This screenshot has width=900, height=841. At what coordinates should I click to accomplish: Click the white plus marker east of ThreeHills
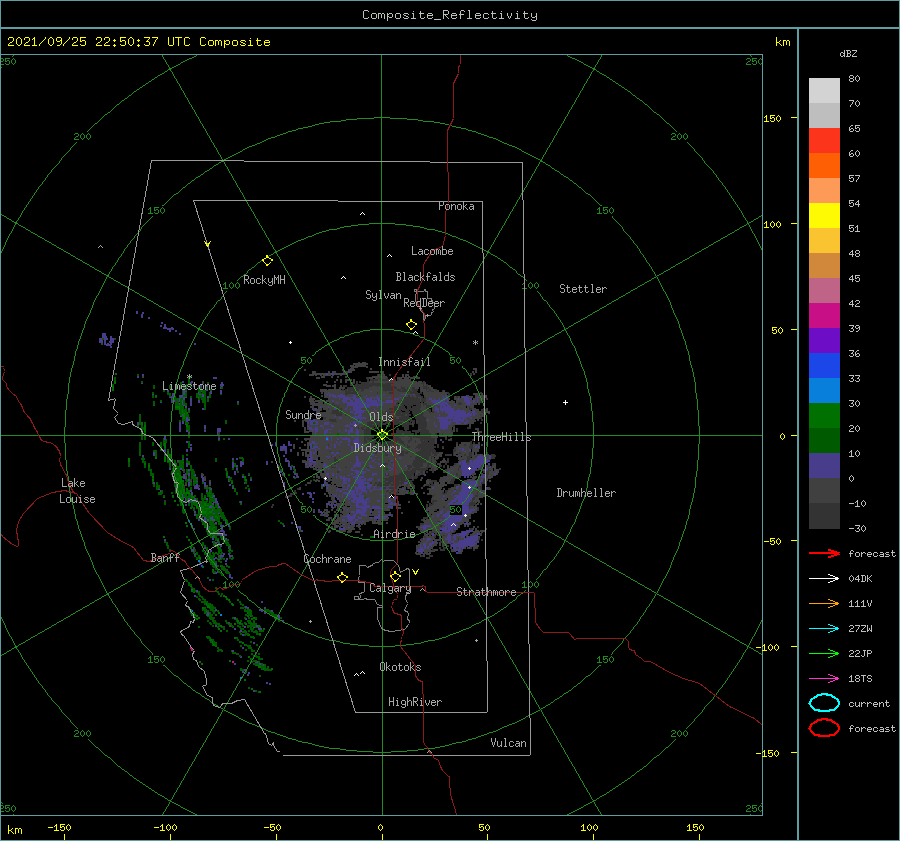(565, 402)
